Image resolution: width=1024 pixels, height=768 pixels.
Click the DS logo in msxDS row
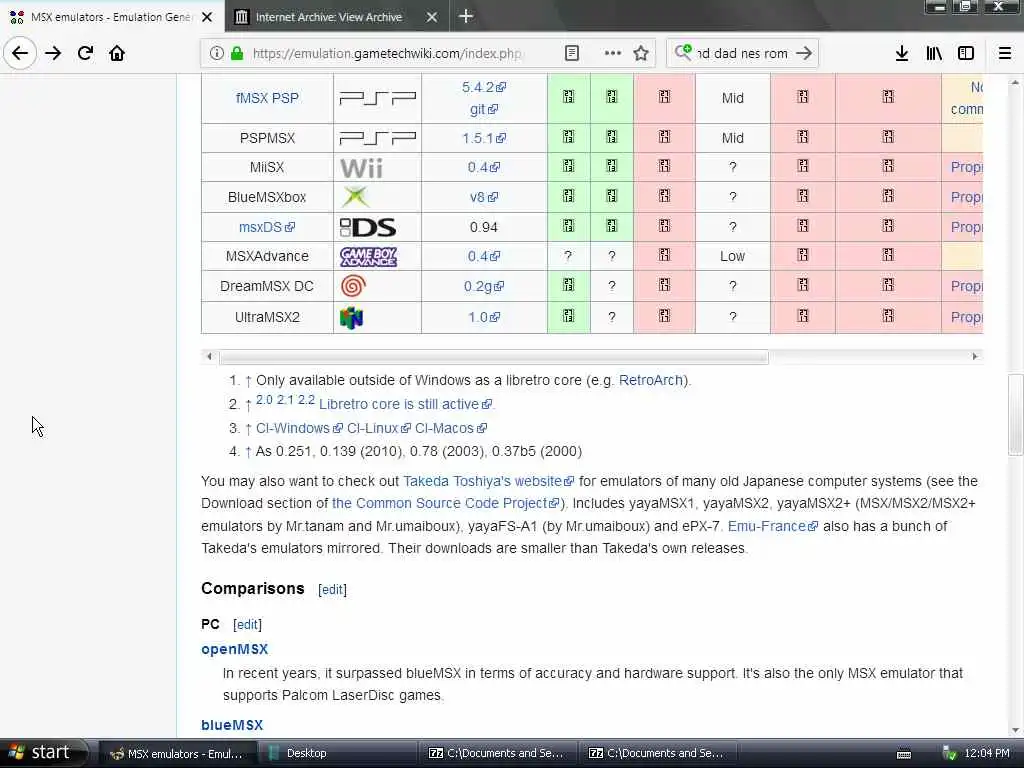368,227
